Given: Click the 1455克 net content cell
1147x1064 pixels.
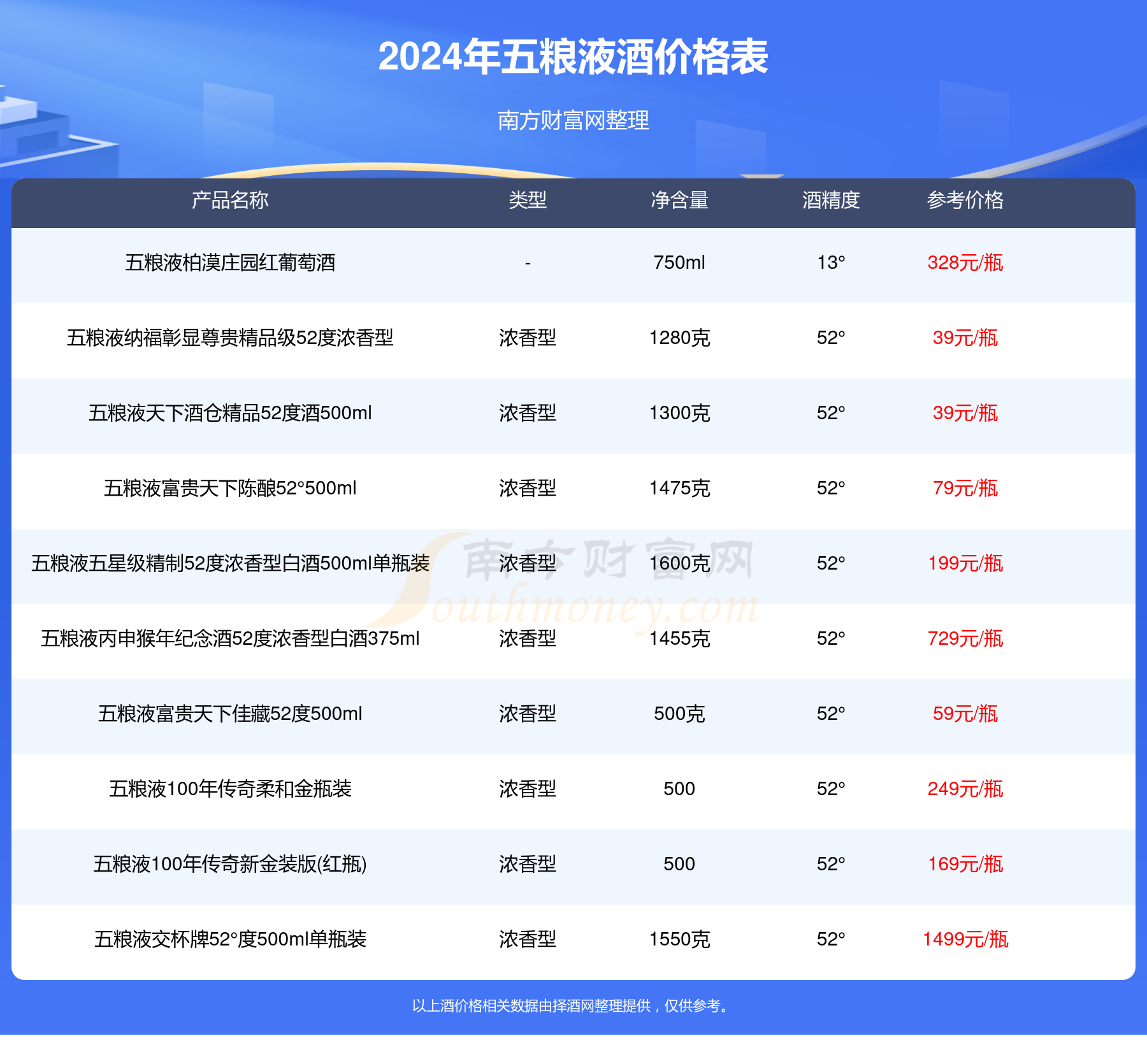Looking at the screenshot, I should (679, 638).
